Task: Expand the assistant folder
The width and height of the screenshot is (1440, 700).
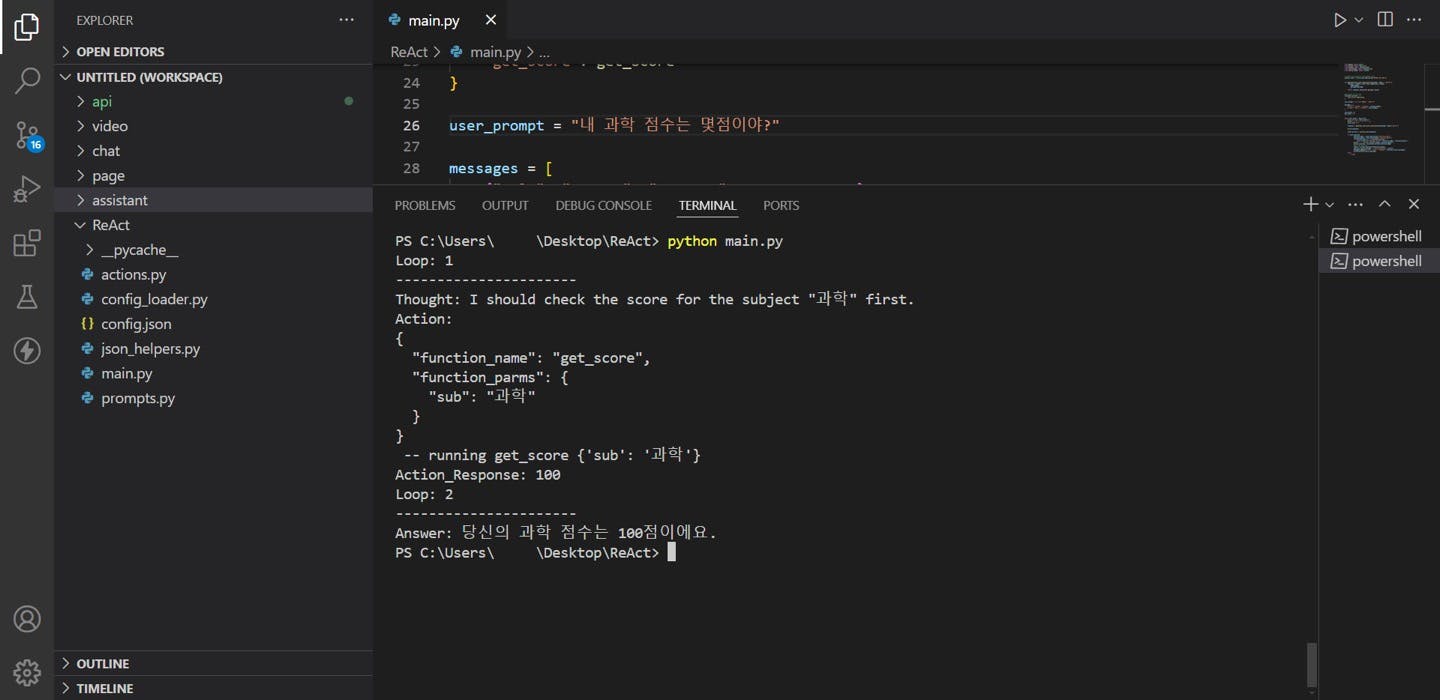Action: [214, 200]
